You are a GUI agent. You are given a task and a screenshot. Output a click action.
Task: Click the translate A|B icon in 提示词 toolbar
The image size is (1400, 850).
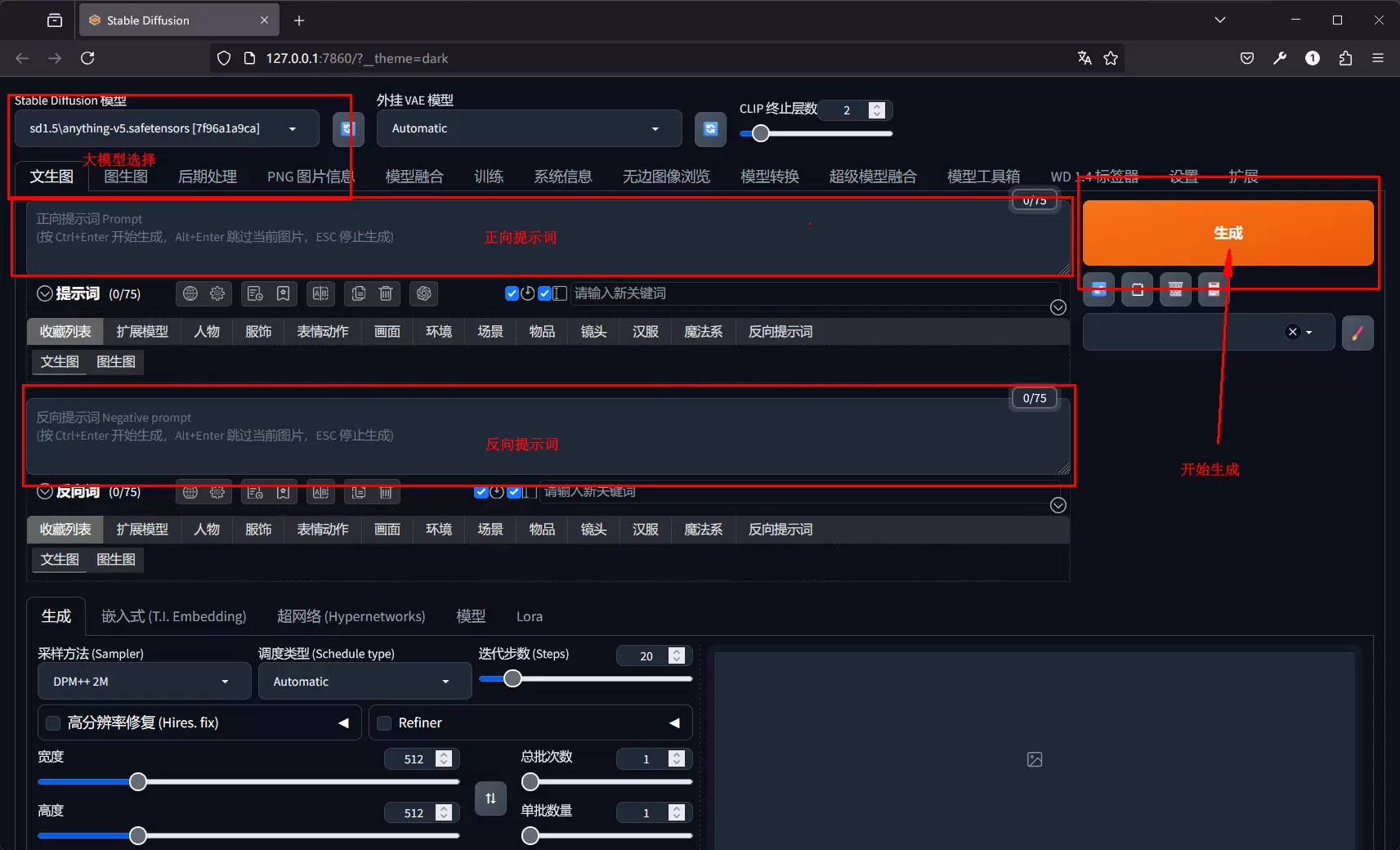tap(320, 293)
